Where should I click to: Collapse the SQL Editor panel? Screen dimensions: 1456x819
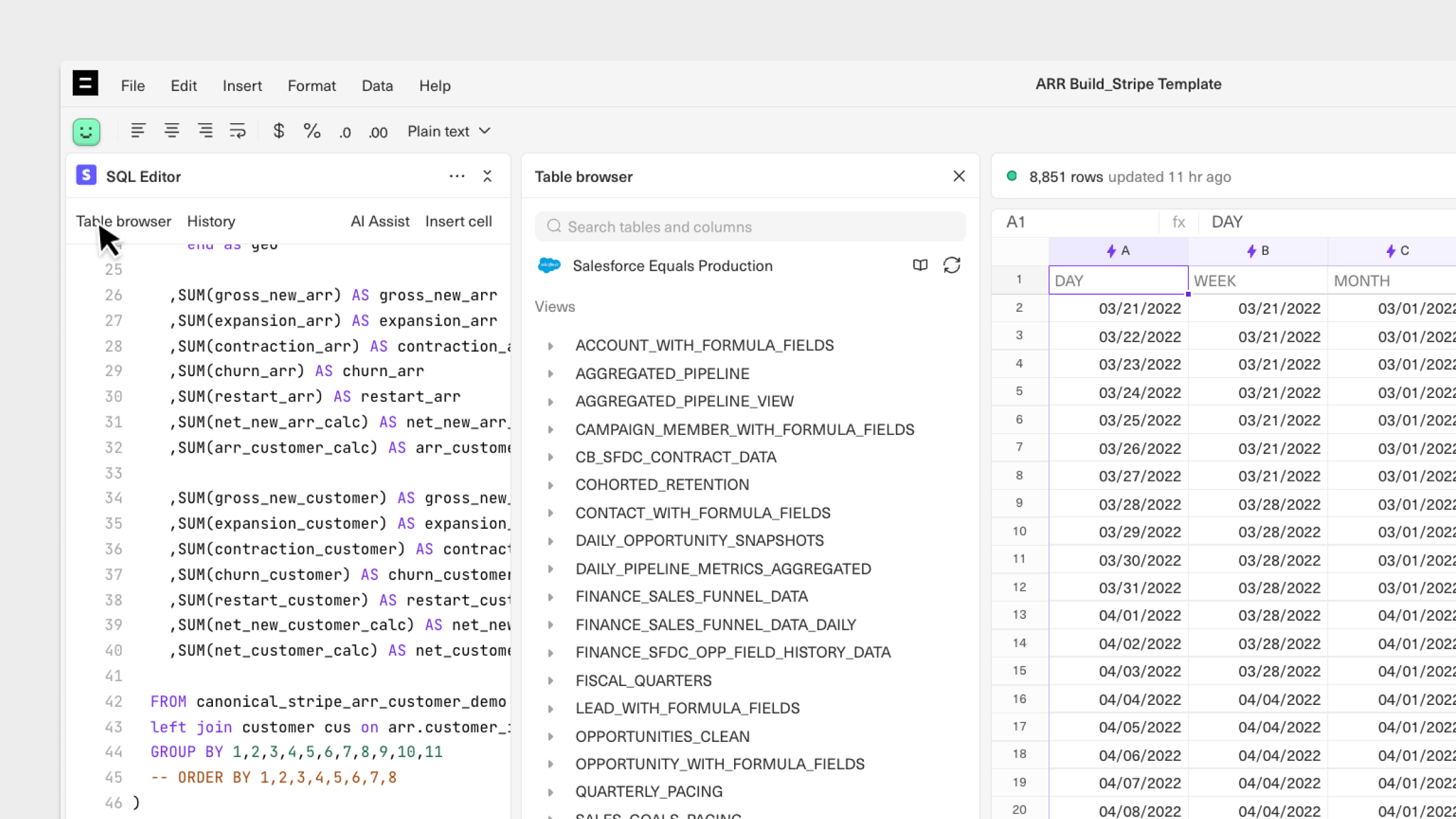coord(487,176)
